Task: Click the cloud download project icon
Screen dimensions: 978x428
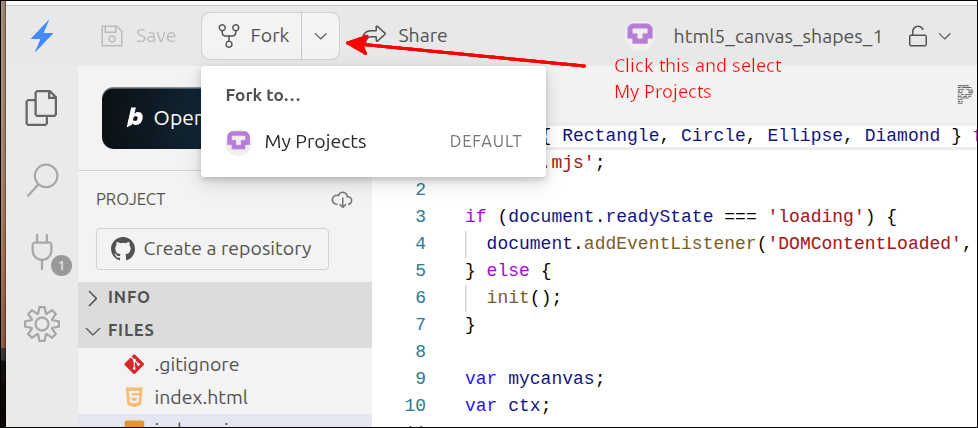Action: pos(342,200)
